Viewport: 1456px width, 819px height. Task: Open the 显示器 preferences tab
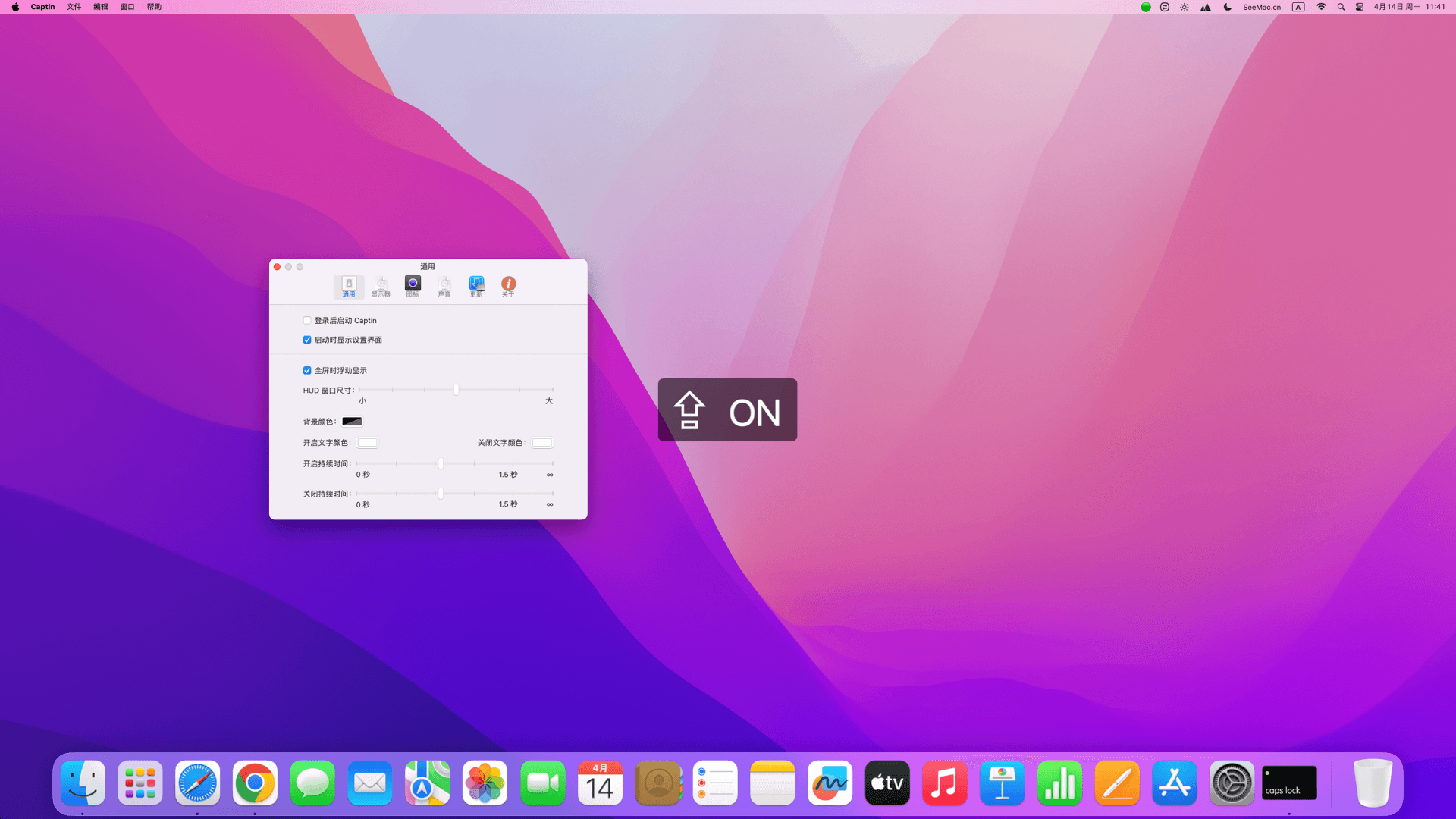pos(381,286)
